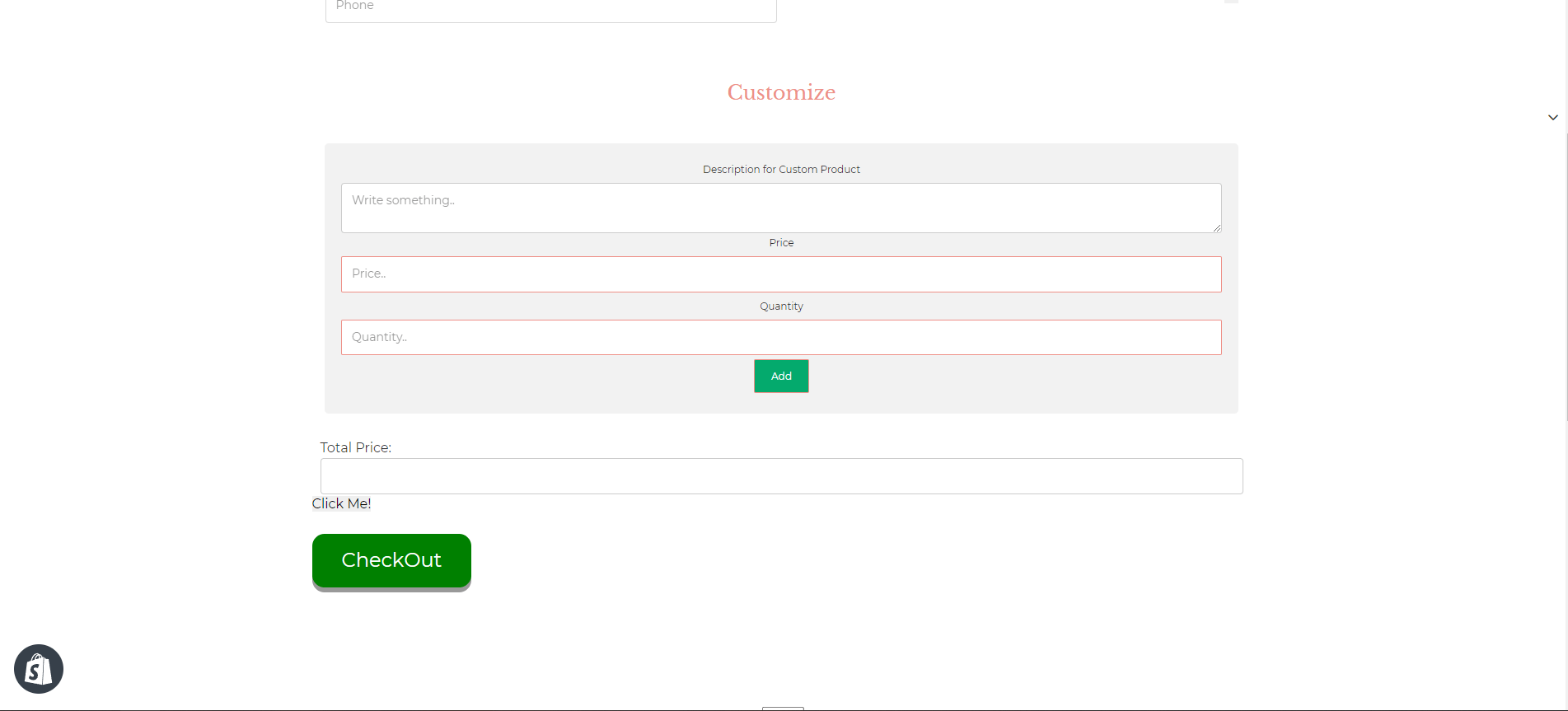Select the Quantity input box

click(x=780, y=338)
